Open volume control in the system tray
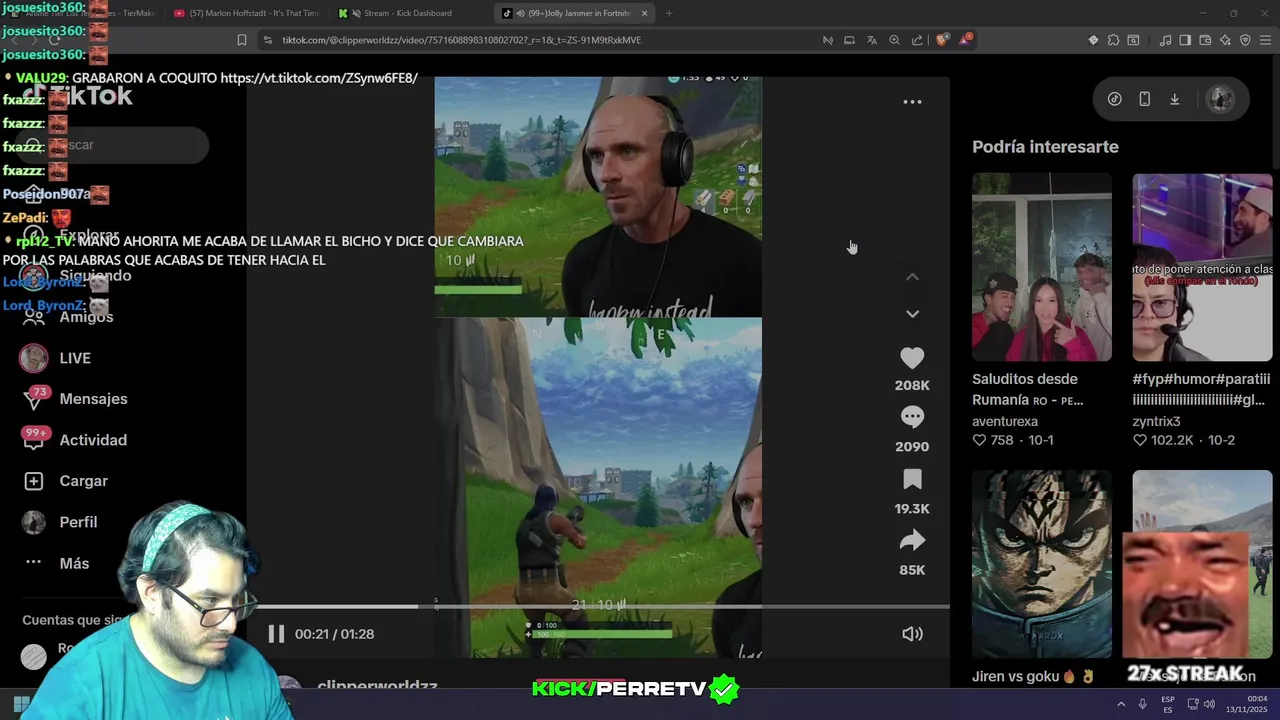The image size is (1280, 720). (x=1208, y=704)
